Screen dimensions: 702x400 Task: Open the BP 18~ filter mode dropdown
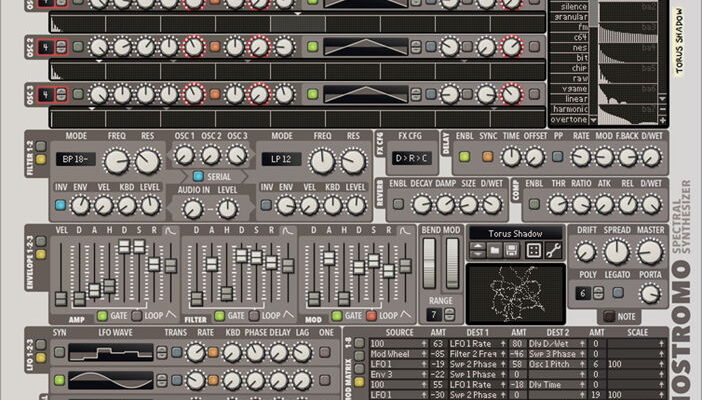coord(76,158)
